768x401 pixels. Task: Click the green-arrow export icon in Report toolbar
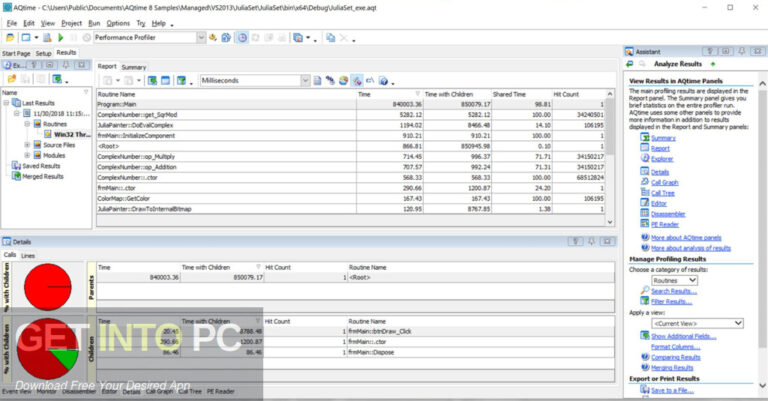coord(152,80)
